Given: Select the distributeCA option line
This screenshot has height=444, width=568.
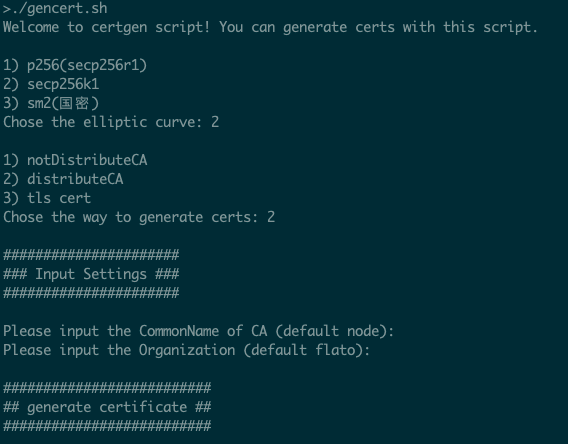Looking at the screenshot, I should 63,179.
